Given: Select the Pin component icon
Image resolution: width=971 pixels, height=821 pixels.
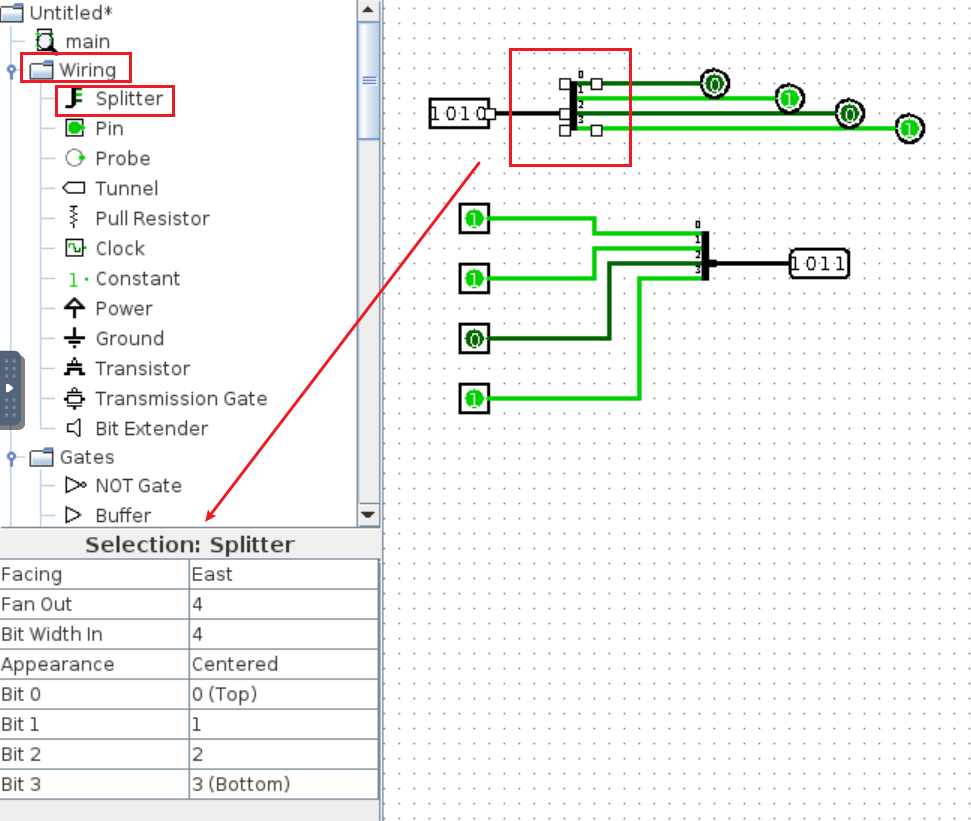Looking at the screenshot, I should (x=75, y=129).
